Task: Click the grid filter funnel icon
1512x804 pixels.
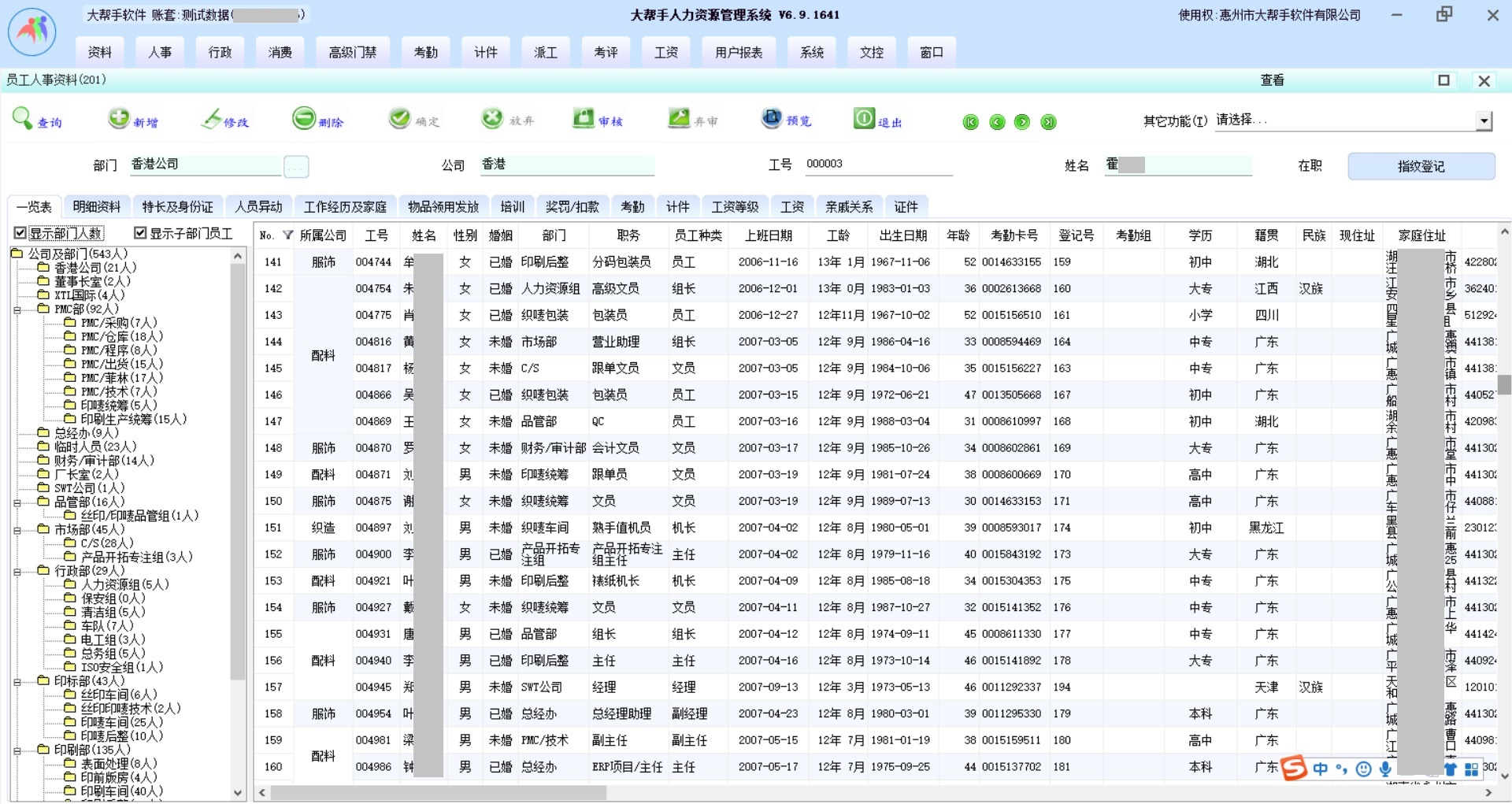Action: tap(287, 235)
